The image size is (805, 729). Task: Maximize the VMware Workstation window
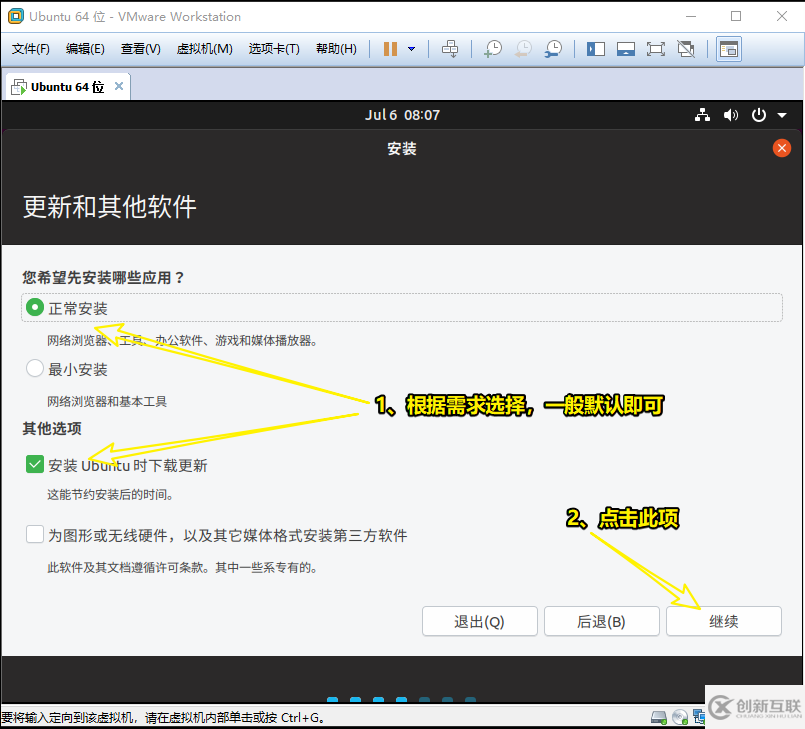[736, 16]
